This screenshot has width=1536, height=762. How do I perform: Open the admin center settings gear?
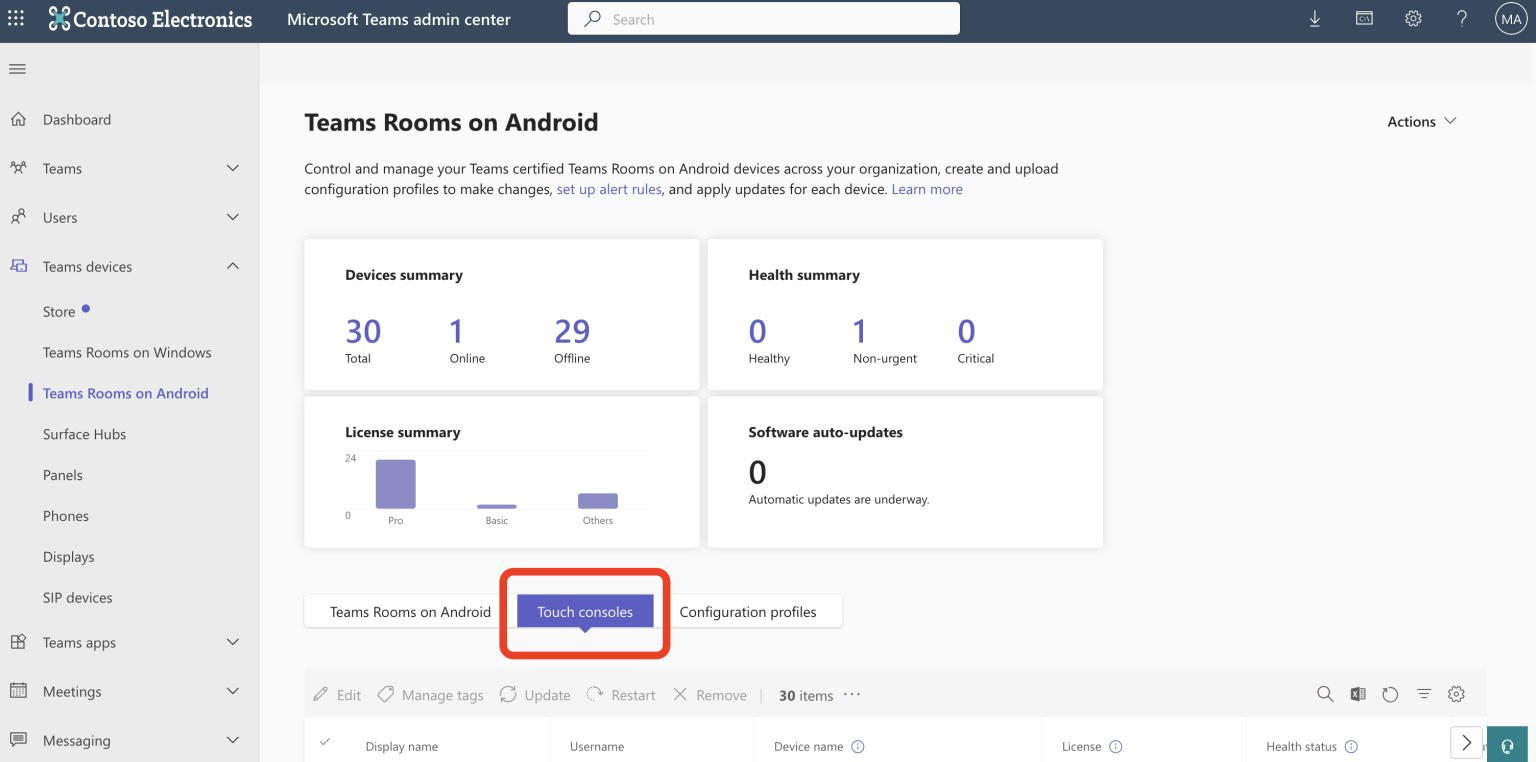[x=1413, y=18]
